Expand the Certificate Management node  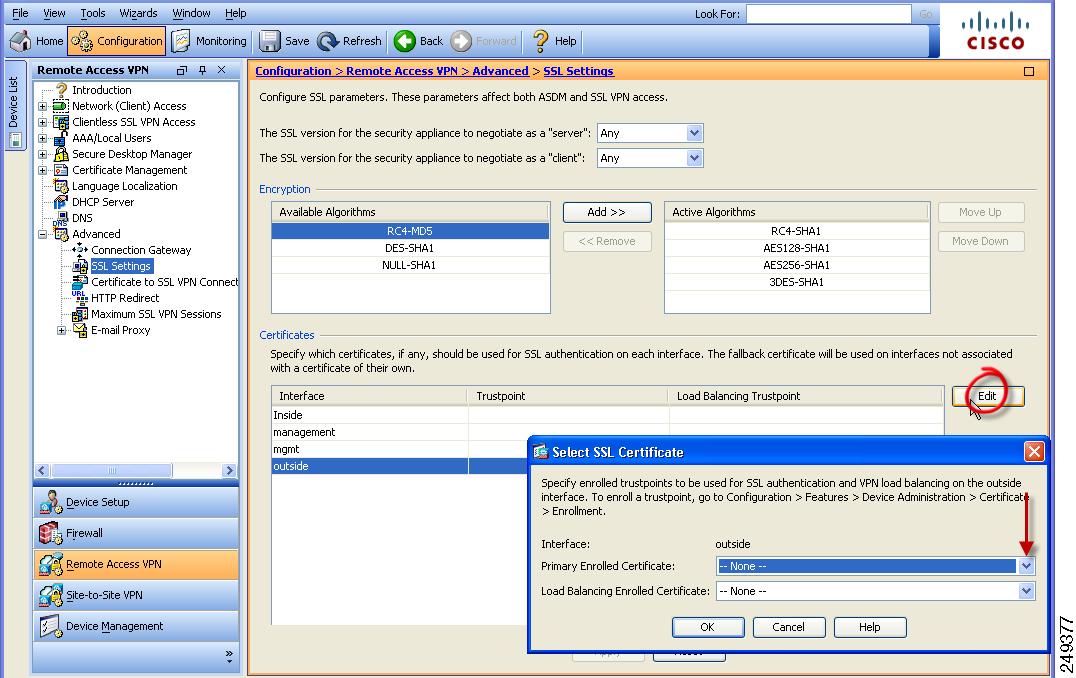point(43,170)
